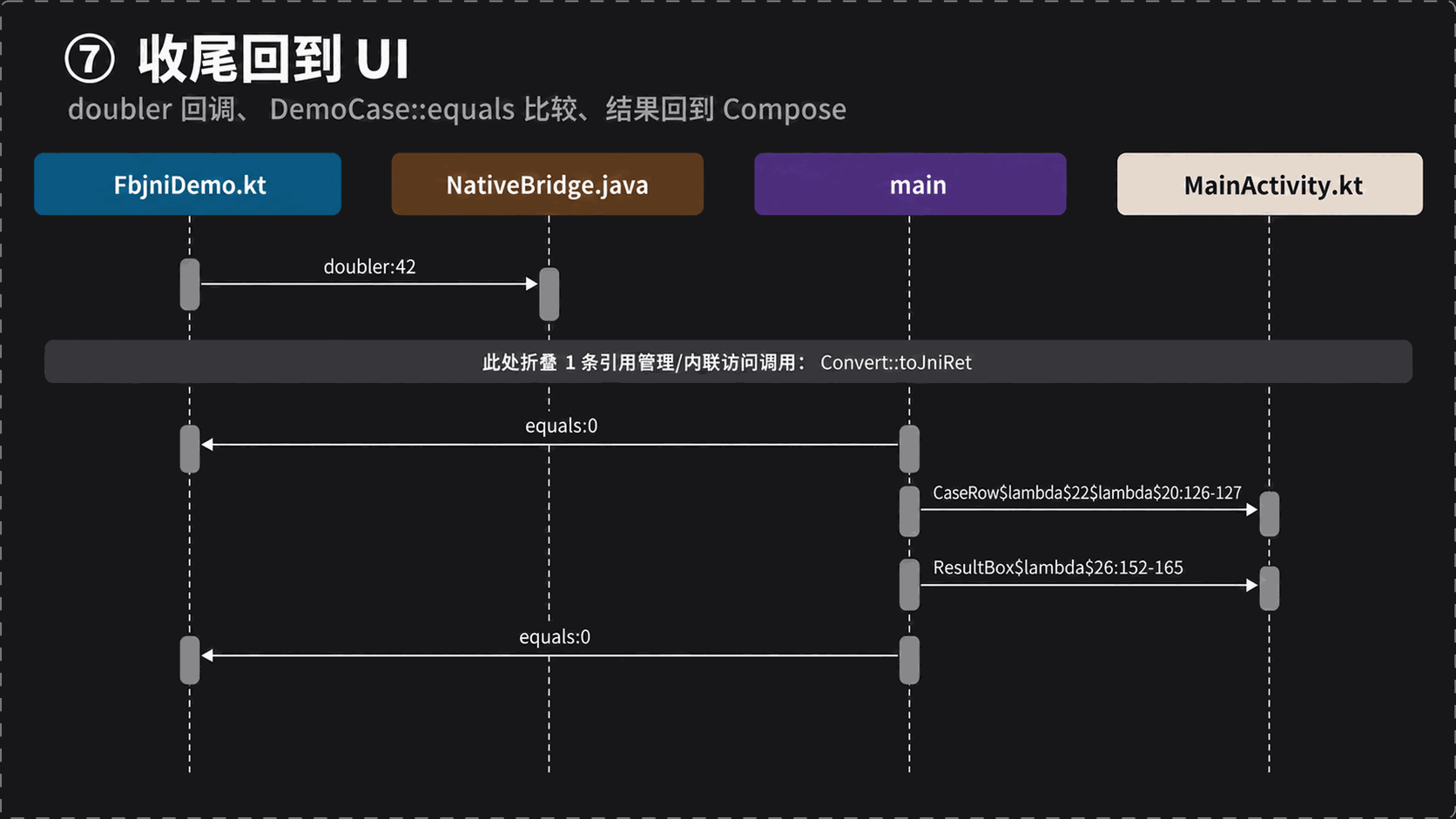The width and height of the screenshot is (1456, 819).
Task: Expand the folded Convert::toJniRet call bar
Action: pos(728,361)
